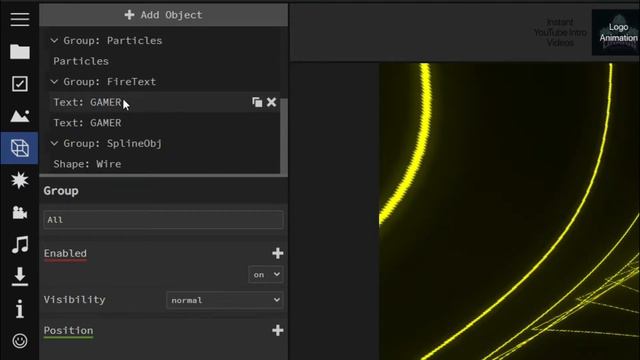Image resolution: width=640 pixels, height=360 pixels.
Task: Open the Visibility normal dropdown
Action: 225,300
